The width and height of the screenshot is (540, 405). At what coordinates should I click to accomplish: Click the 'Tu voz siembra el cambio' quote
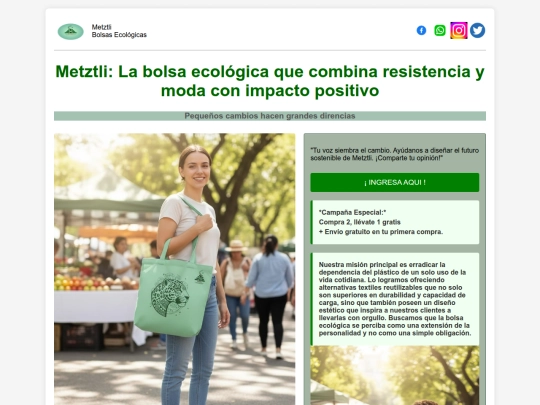pyautogui.click(x=395, y=154)
